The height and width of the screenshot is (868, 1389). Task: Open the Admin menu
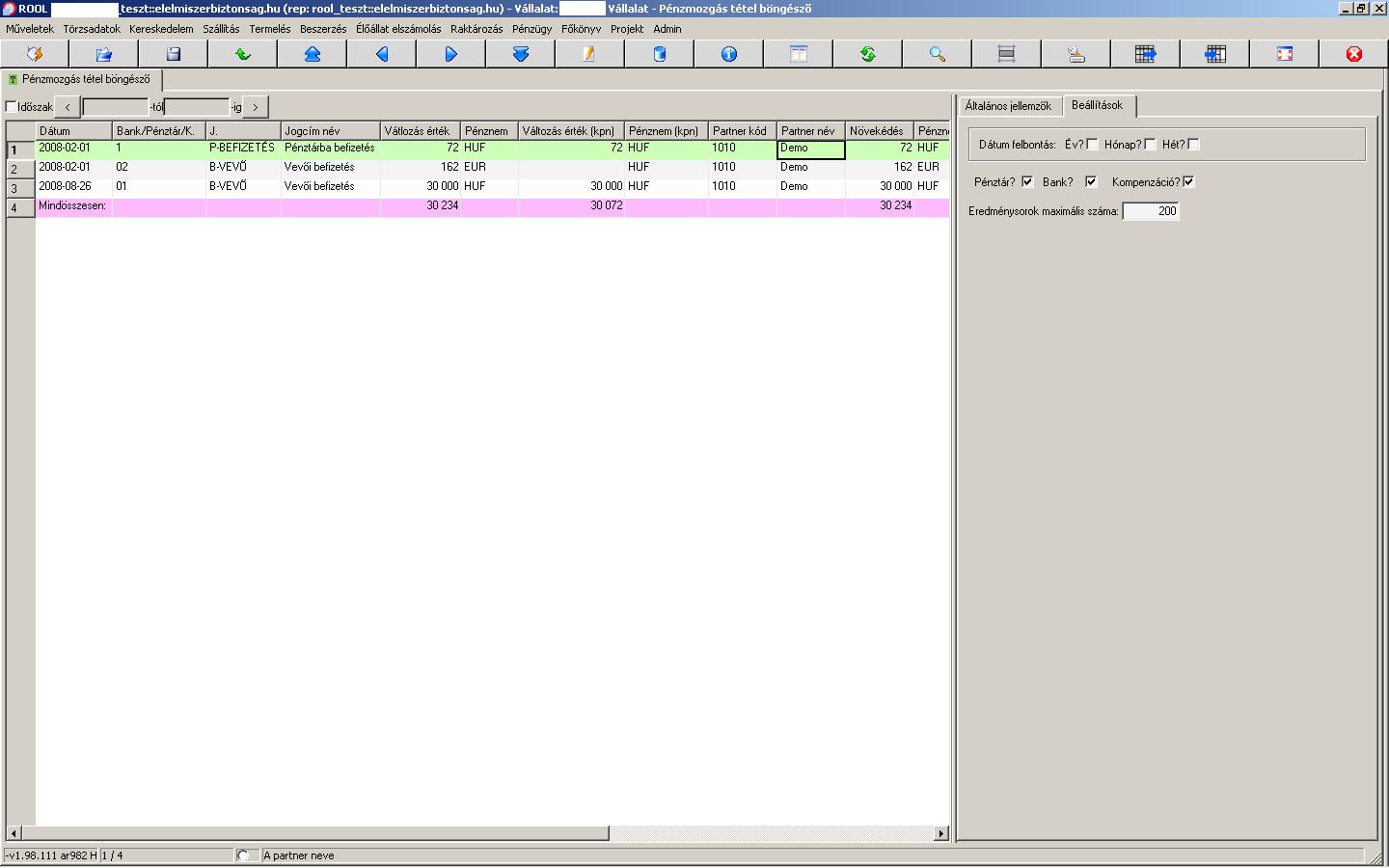(667, 29)
